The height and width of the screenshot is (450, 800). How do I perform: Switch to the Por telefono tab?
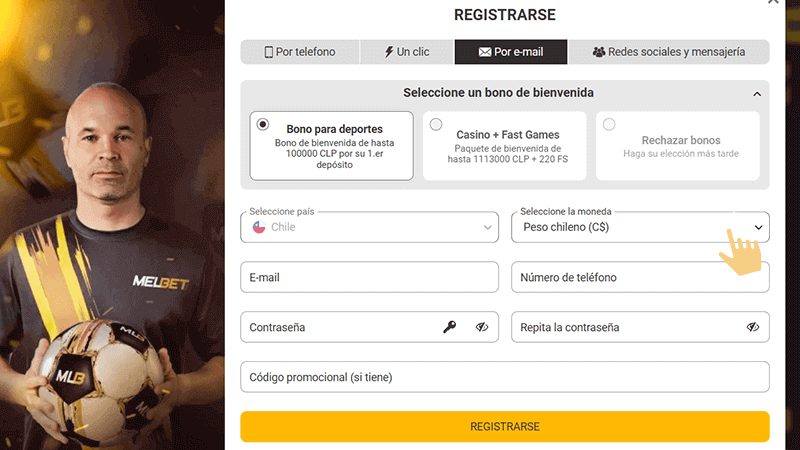pyautogui.click(x=300, y=52)
